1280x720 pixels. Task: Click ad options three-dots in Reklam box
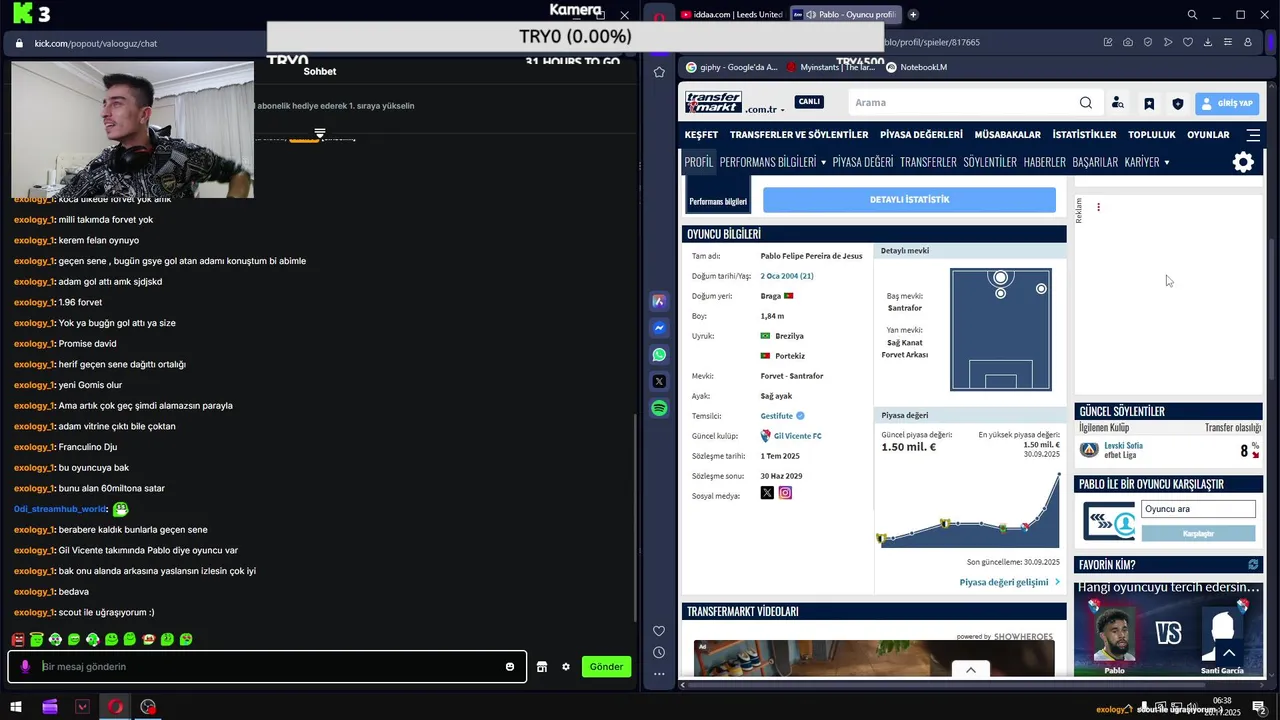[x=1098, y=208]
